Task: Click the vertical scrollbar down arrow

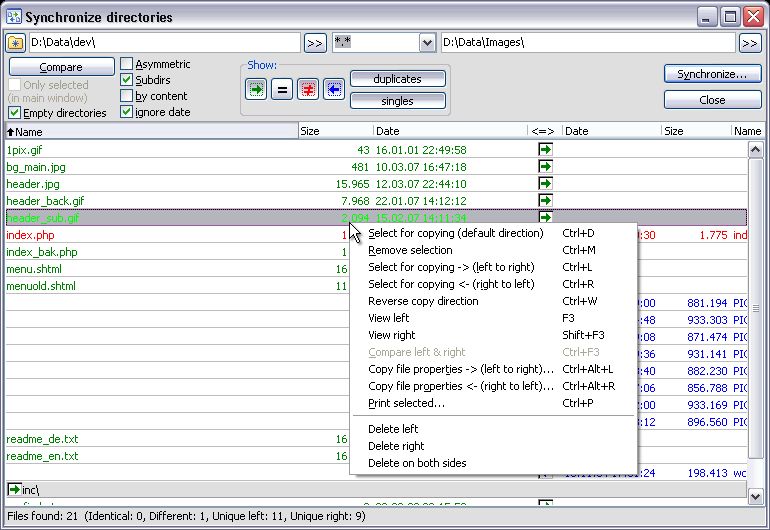Action: pos(757,496)
